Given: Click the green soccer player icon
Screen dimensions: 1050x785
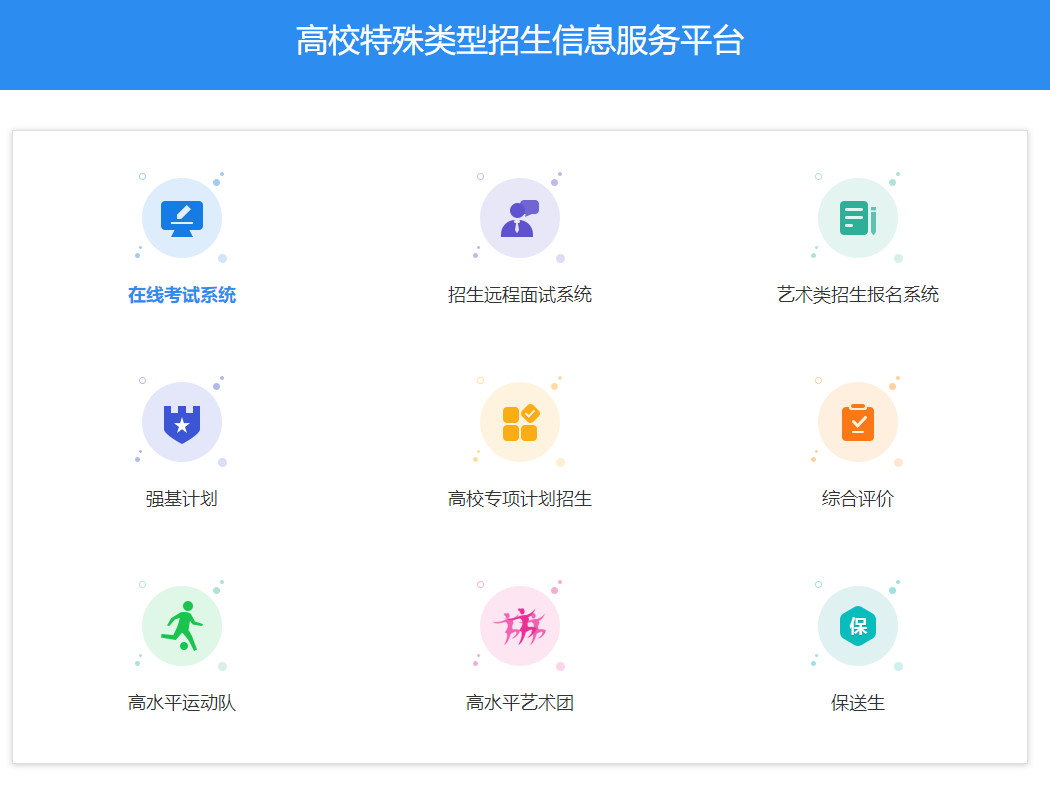Looking at the screenshot, I should pyautogui.click(x=181, y=626).
